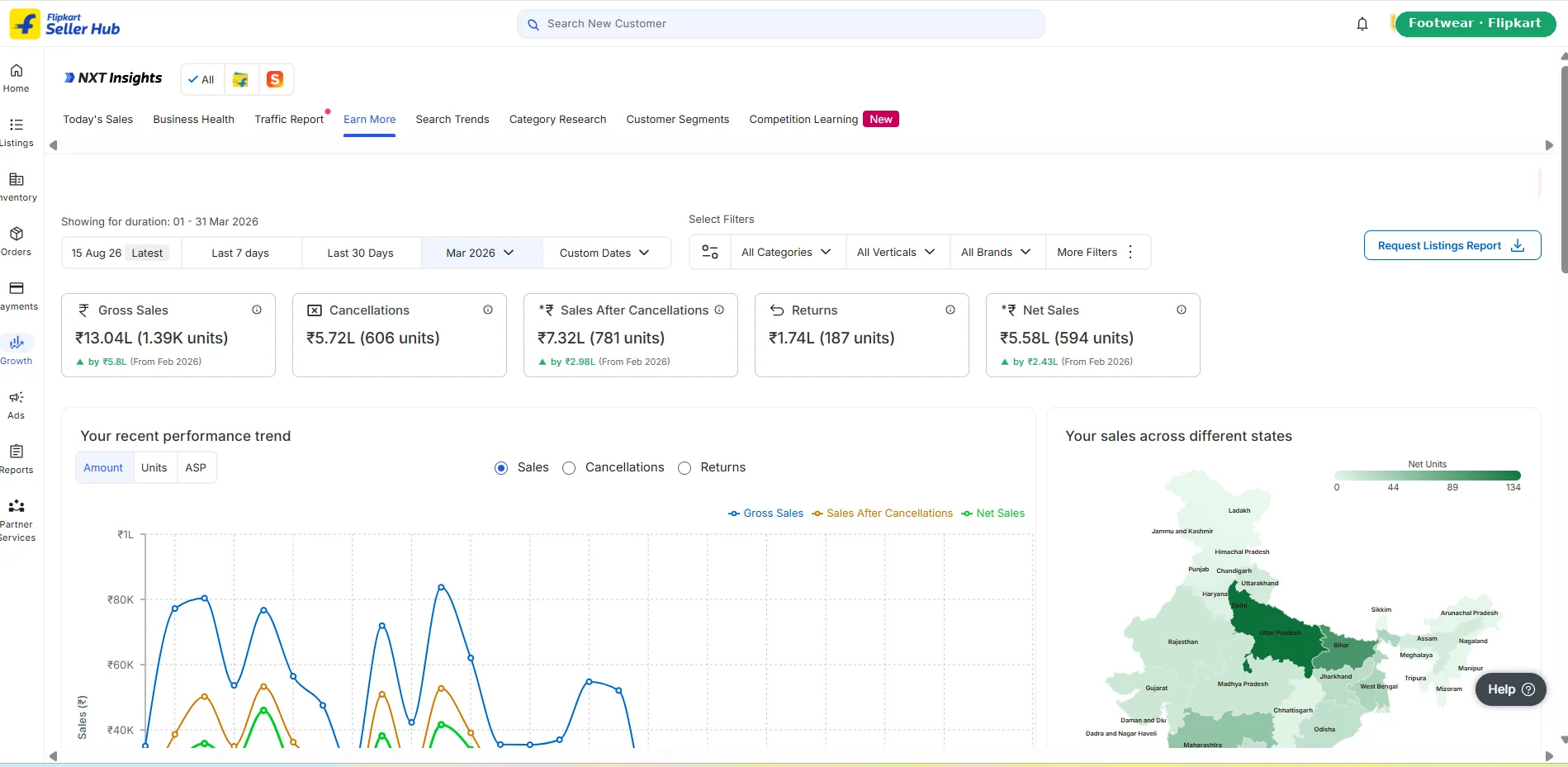Select the Shopsy platform filter icon
The height and width of the screenshot is (767, 1568).
tap(275, 79)
